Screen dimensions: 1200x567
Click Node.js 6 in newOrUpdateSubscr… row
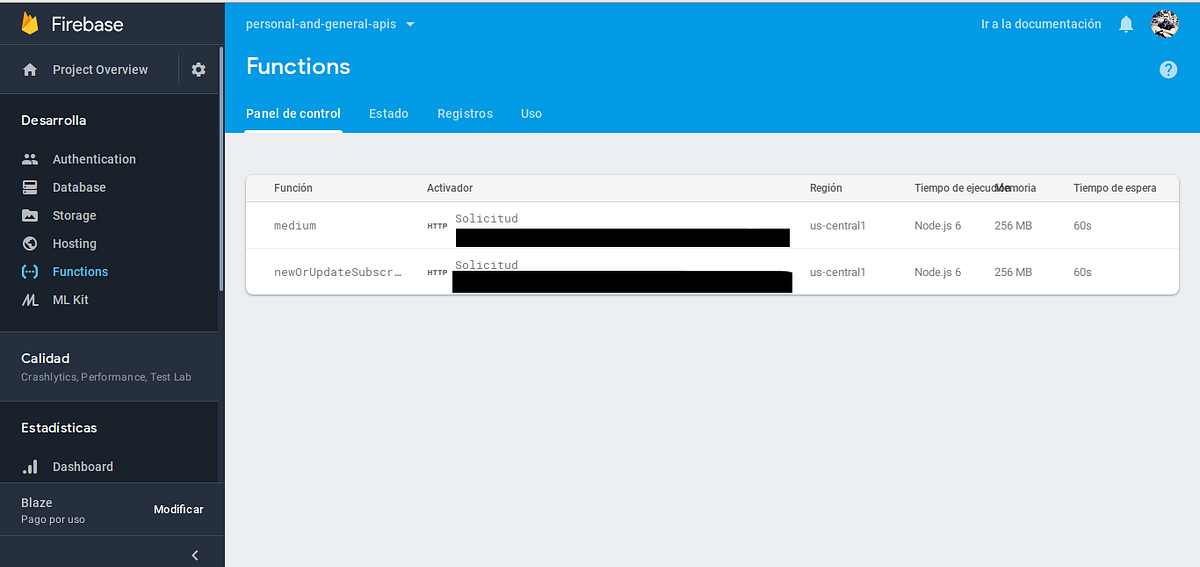(938, 272)
